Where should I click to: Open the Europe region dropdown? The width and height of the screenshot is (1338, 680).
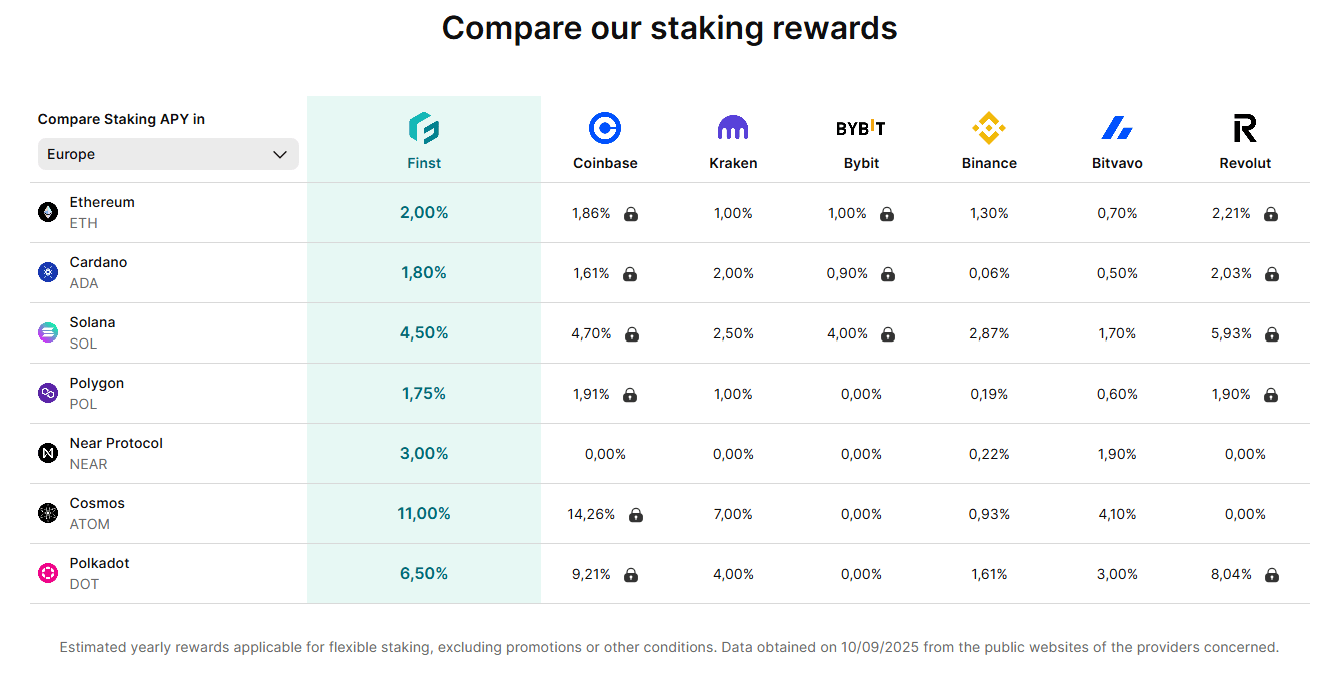168,154
